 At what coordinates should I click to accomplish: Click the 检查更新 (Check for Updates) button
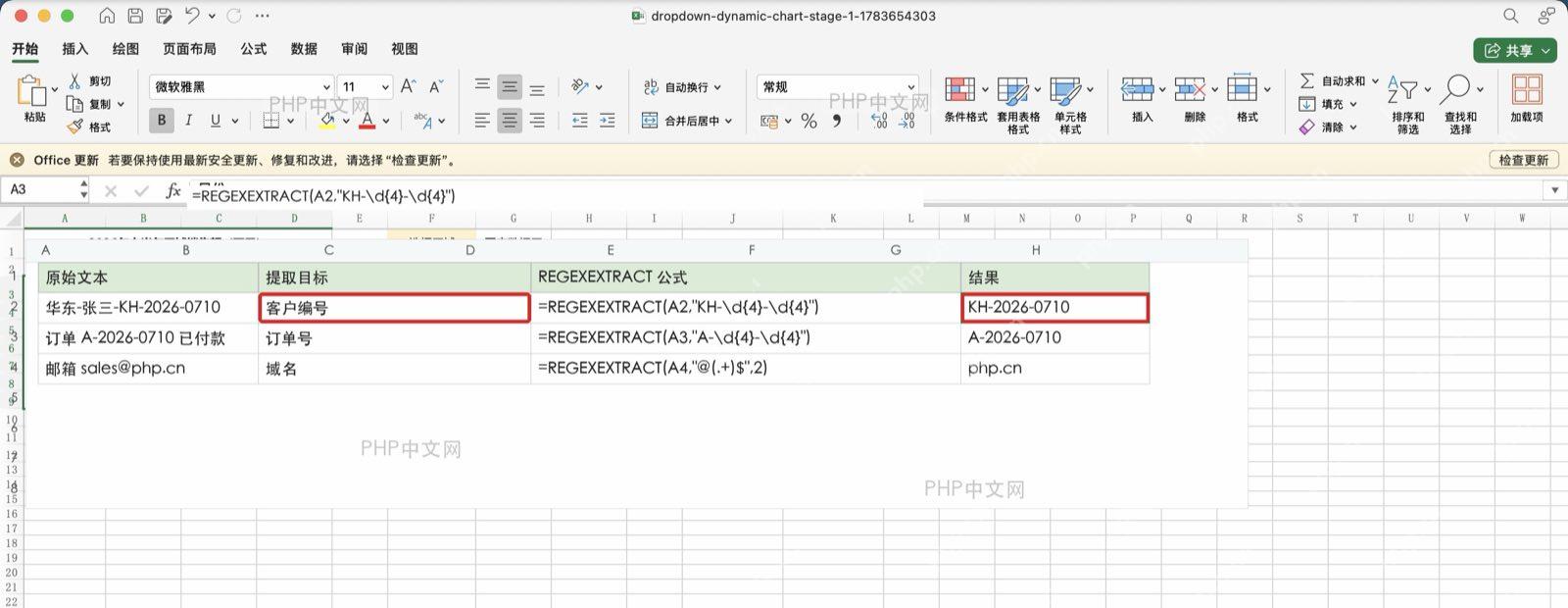point(1524,160)
